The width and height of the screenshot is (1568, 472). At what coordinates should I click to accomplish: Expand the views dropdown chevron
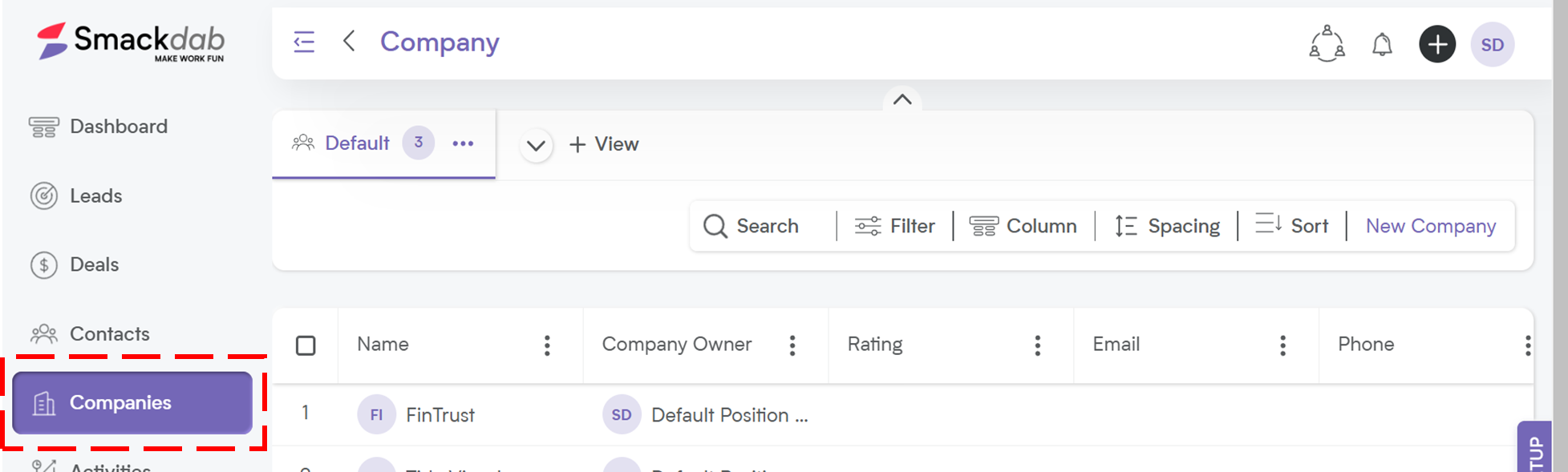[x=536, y=145]
